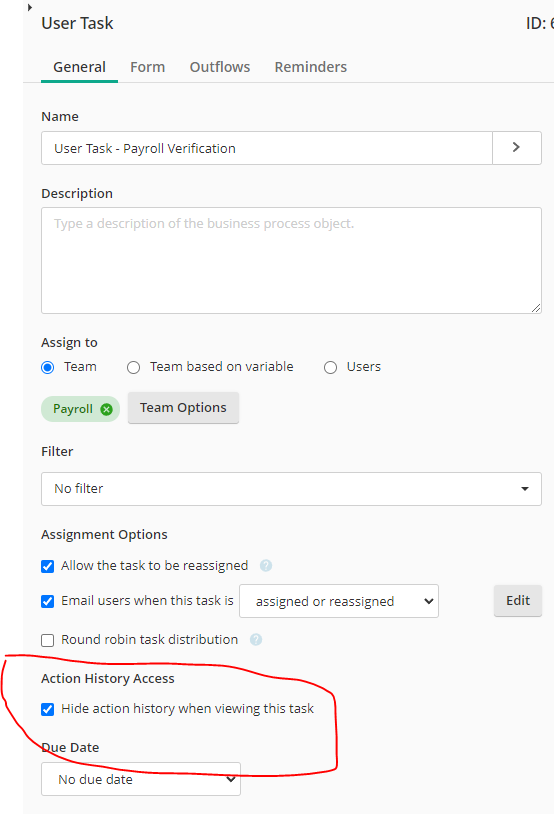This screenshot has width=554, height=814.
Task: Select Team based on variable option
Action: (x=133, y=368)
